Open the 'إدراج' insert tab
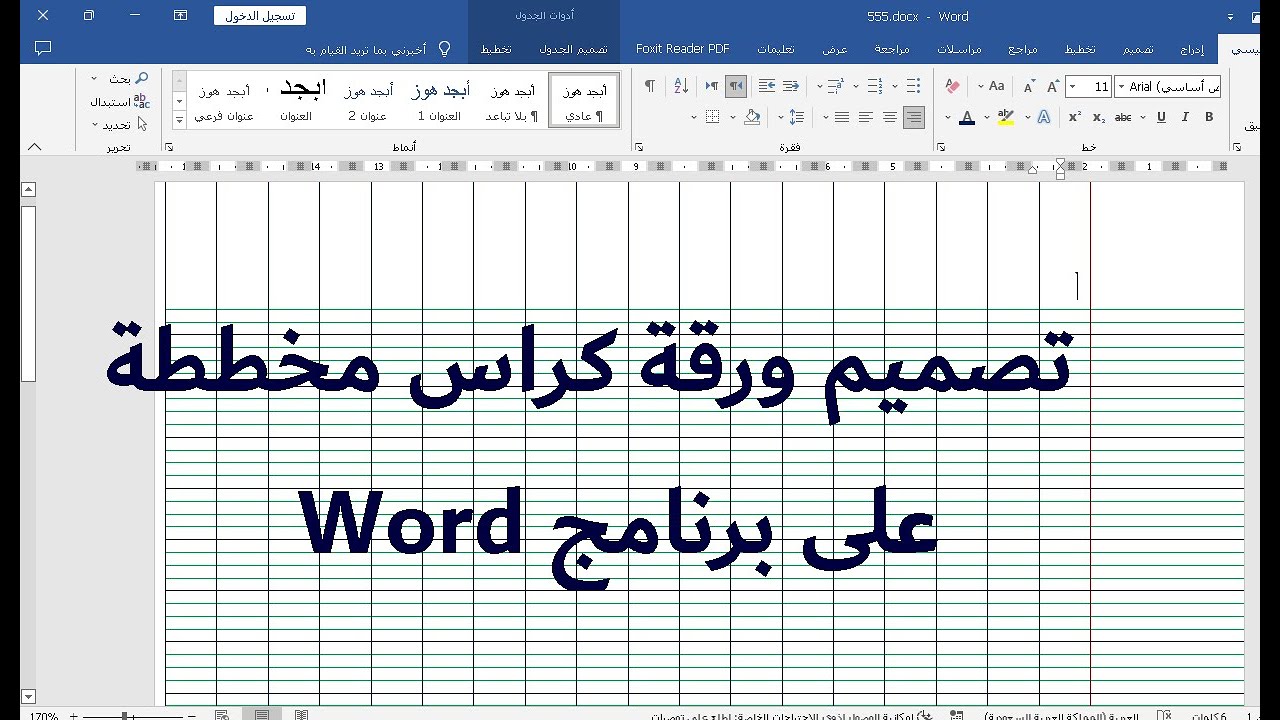1280x720 pixels. click(1192, 49)
